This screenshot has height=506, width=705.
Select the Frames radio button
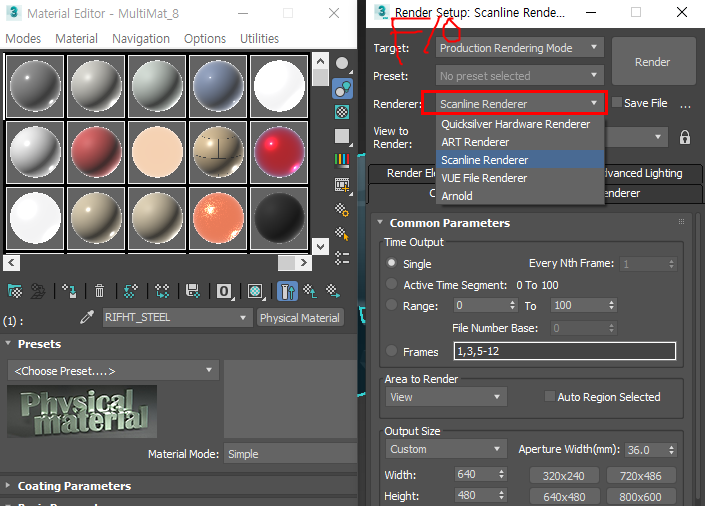pos(392,351)
